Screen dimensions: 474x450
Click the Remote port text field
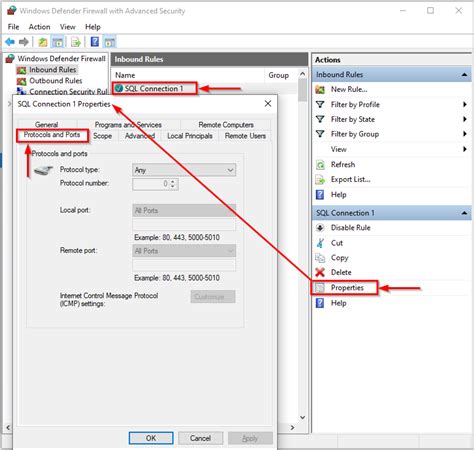[x=184, y=265]
